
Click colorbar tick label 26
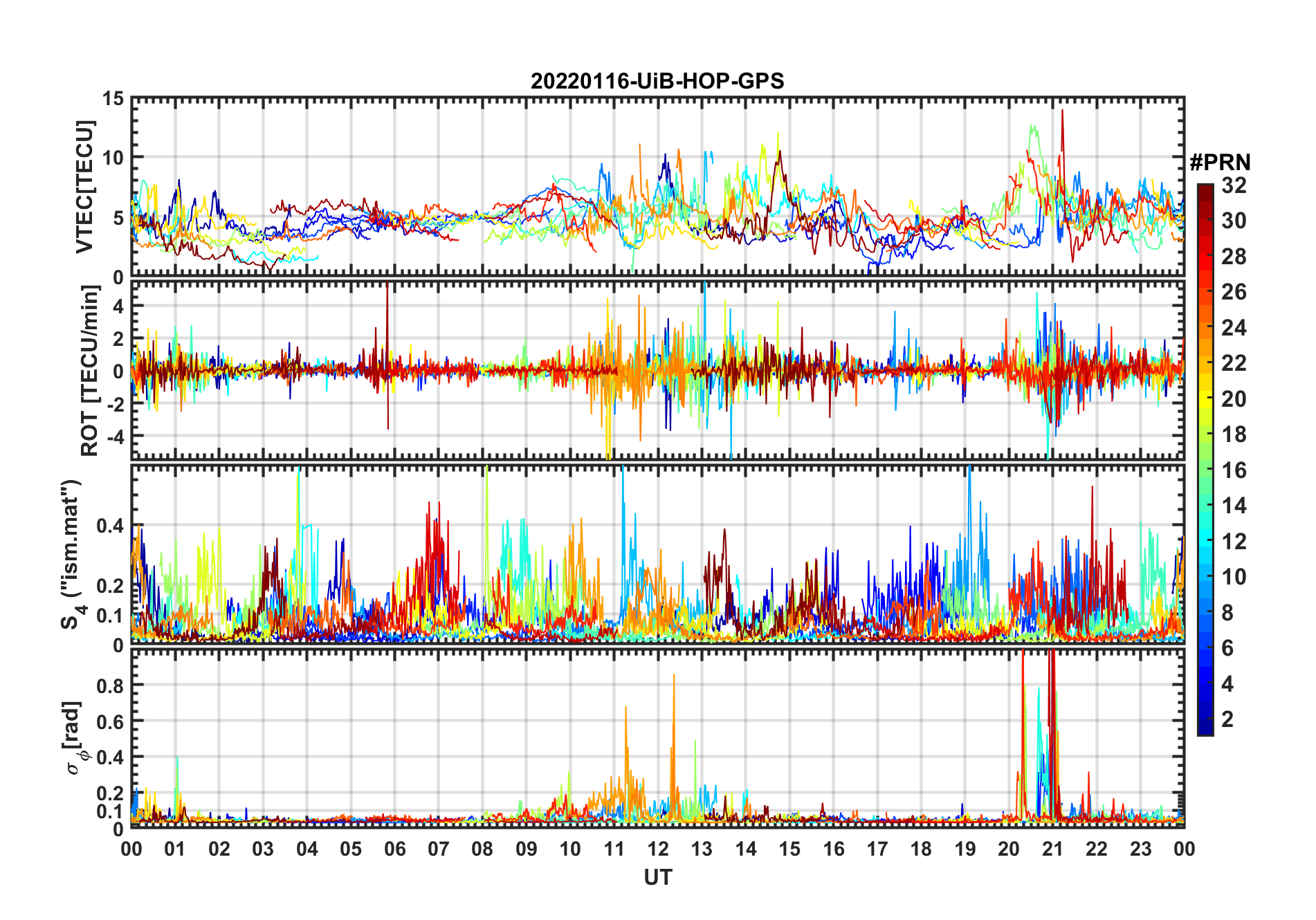(x=1234, y=292)
